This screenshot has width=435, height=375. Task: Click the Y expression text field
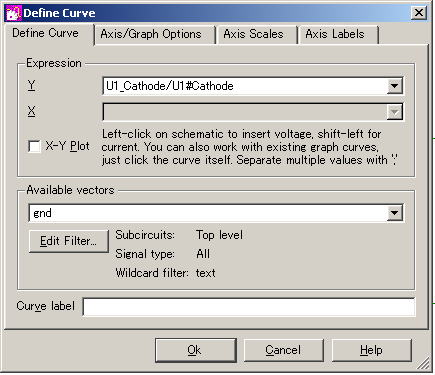tap(245, 86)
